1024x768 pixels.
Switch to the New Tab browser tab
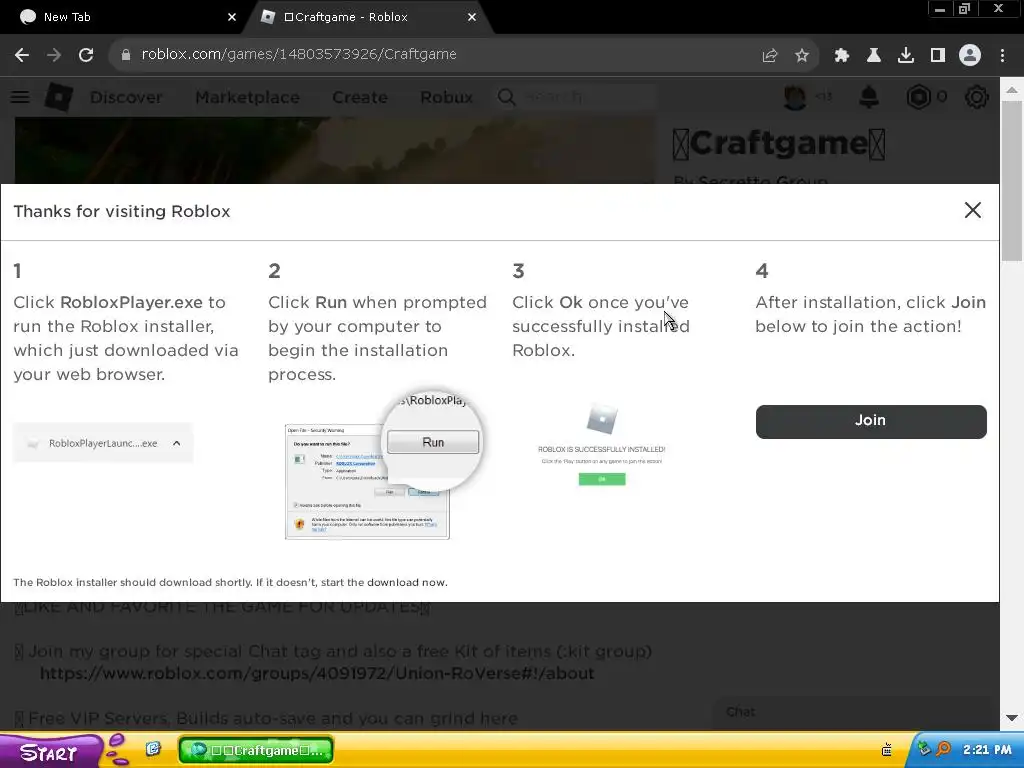pos(122,18)
